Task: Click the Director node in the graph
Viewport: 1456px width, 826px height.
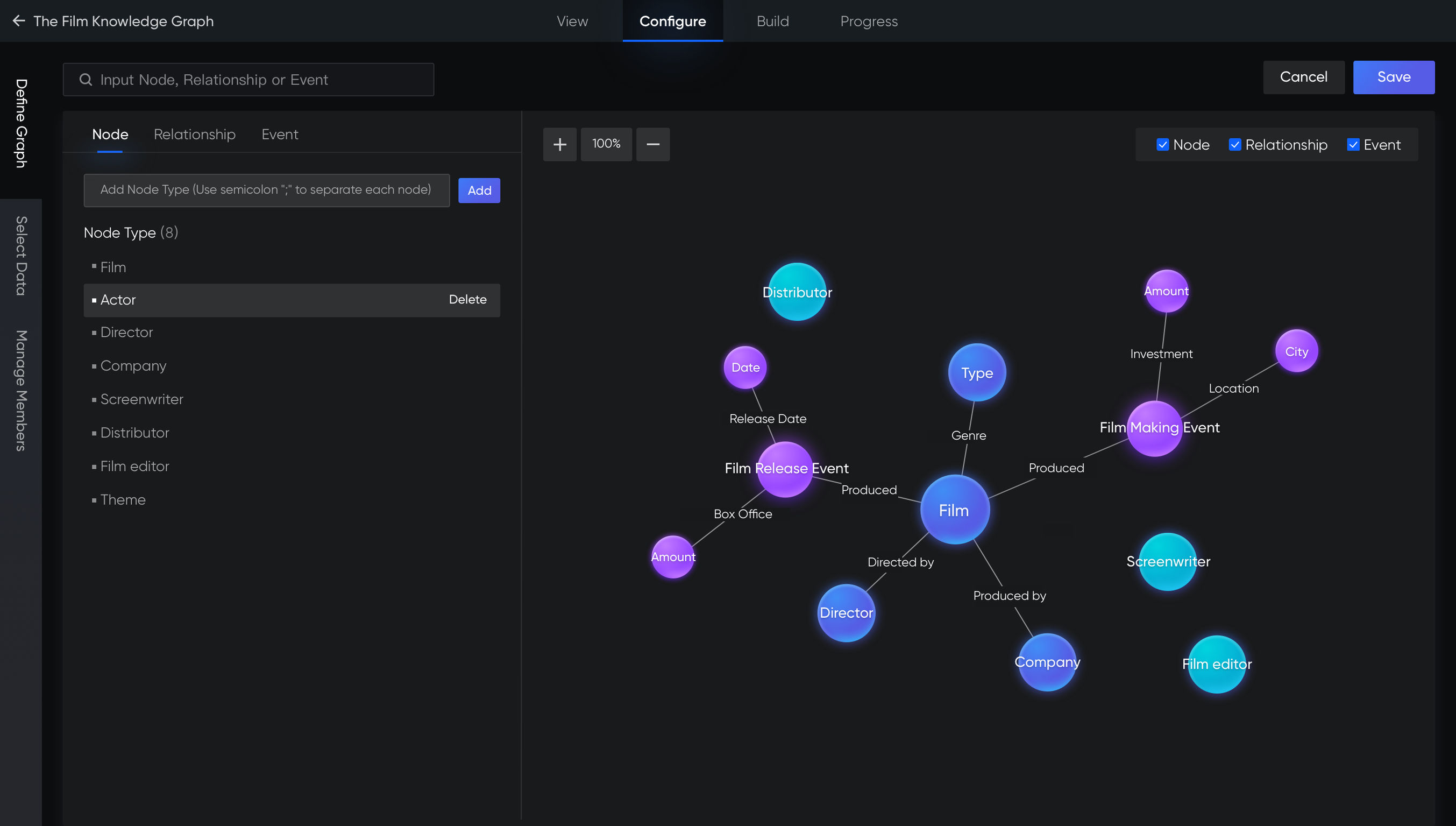Action: pos(846,613)
